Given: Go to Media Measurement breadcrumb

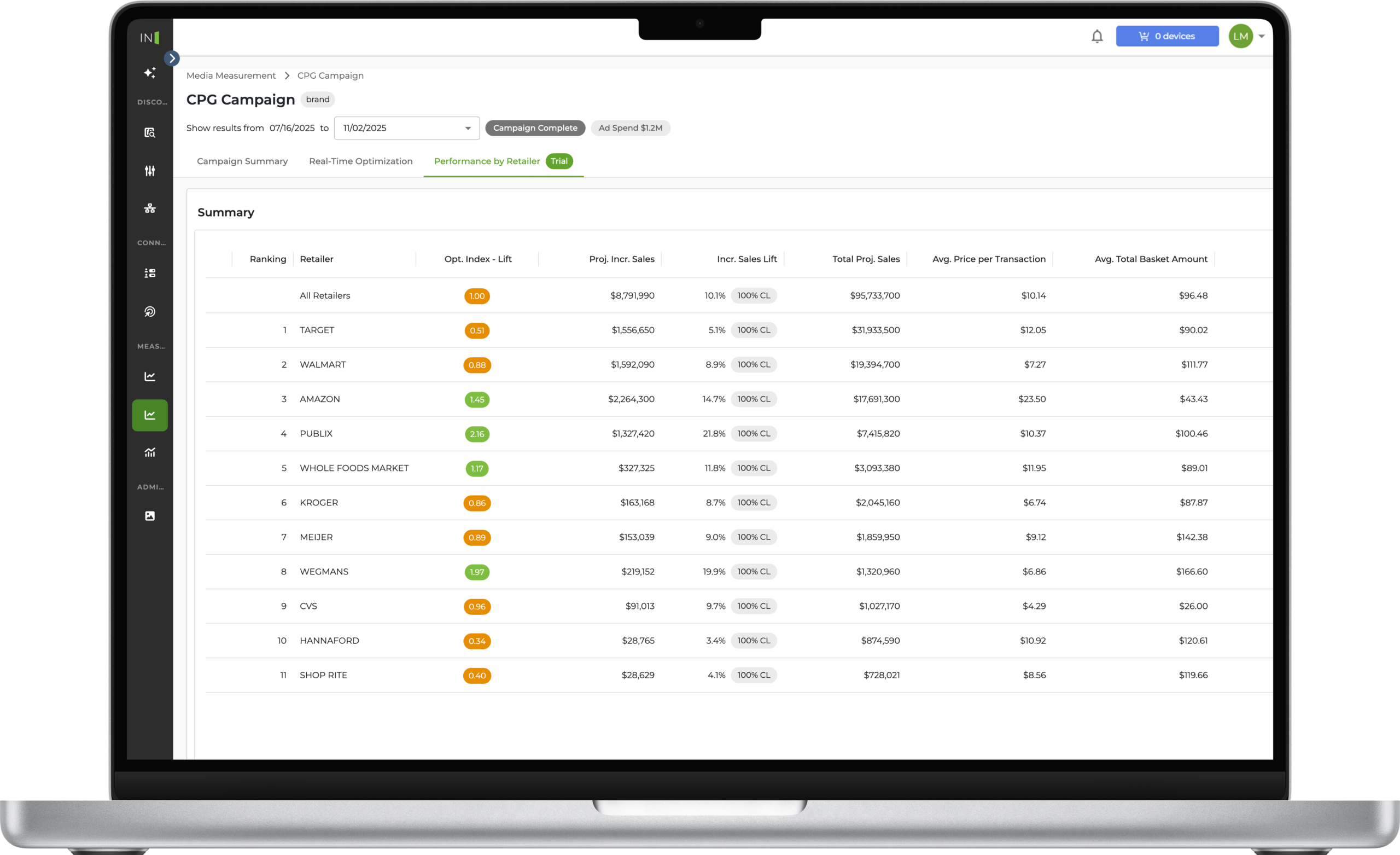Looking at the screenshot, I should pos(231,75).
